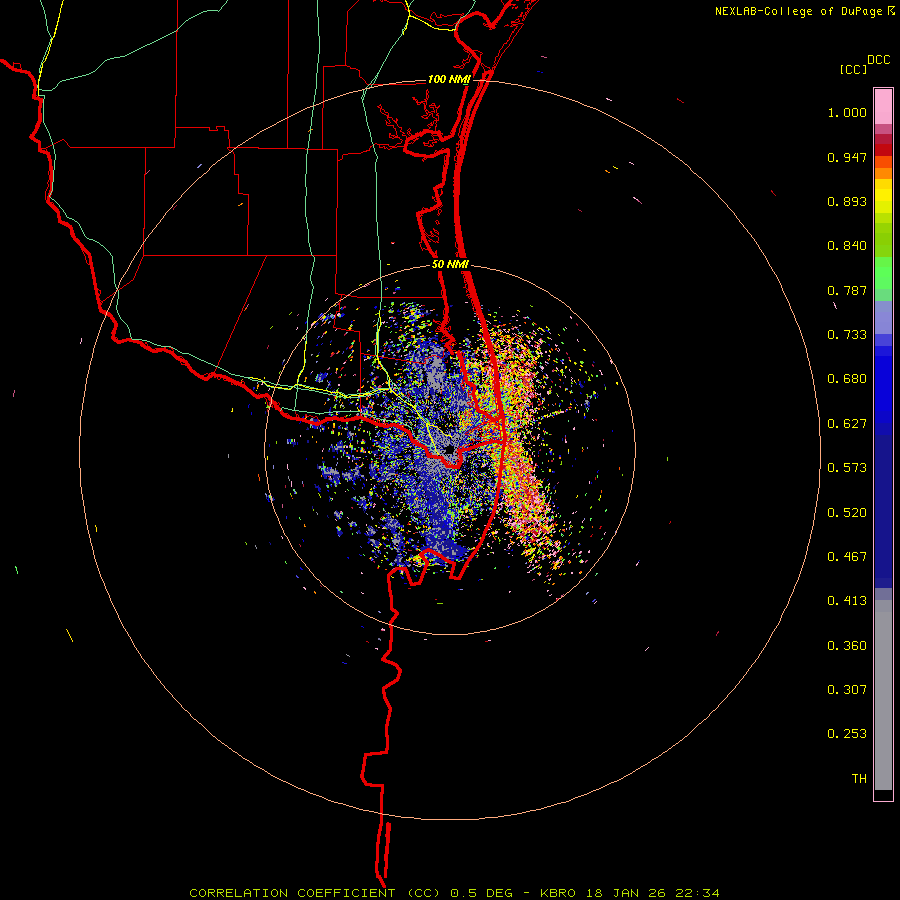
Task: Pick the bright green swatch between 0.840 and 0.787
Action: click(x=883, y=273)
